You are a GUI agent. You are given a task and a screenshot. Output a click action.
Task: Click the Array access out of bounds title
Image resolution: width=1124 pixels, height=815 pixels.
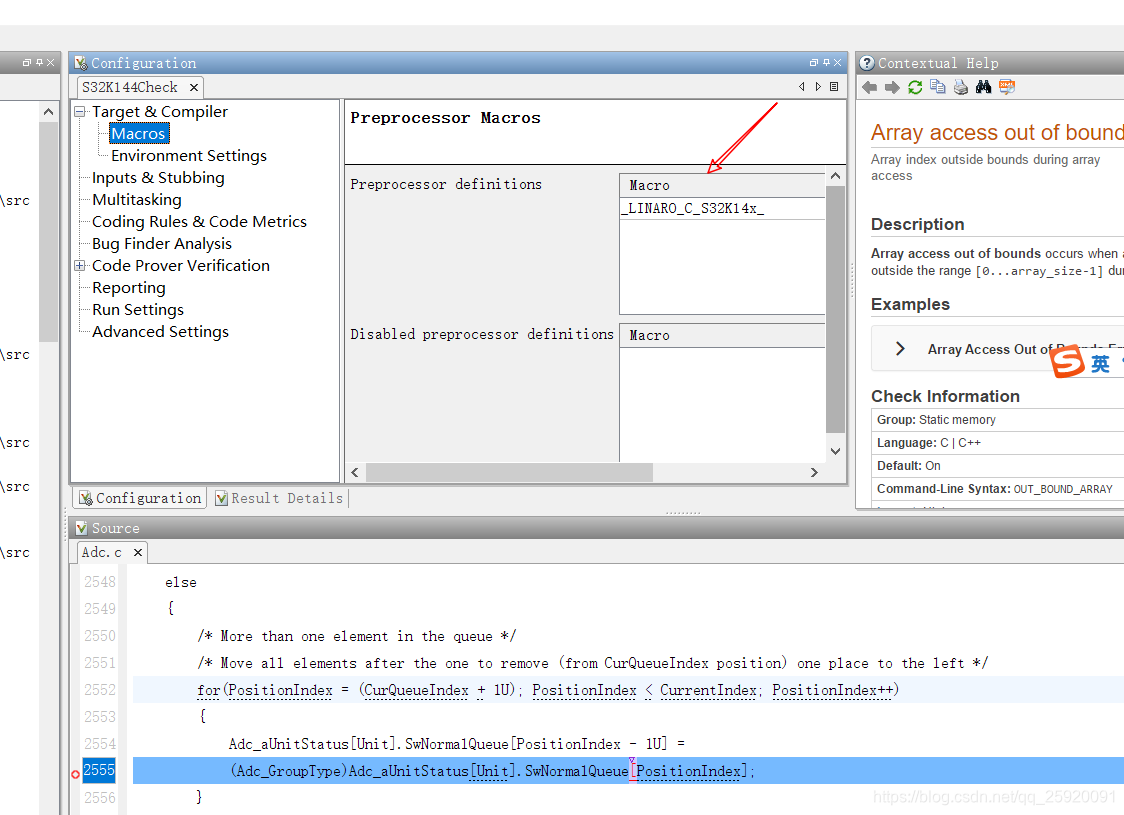click(997, 133)
